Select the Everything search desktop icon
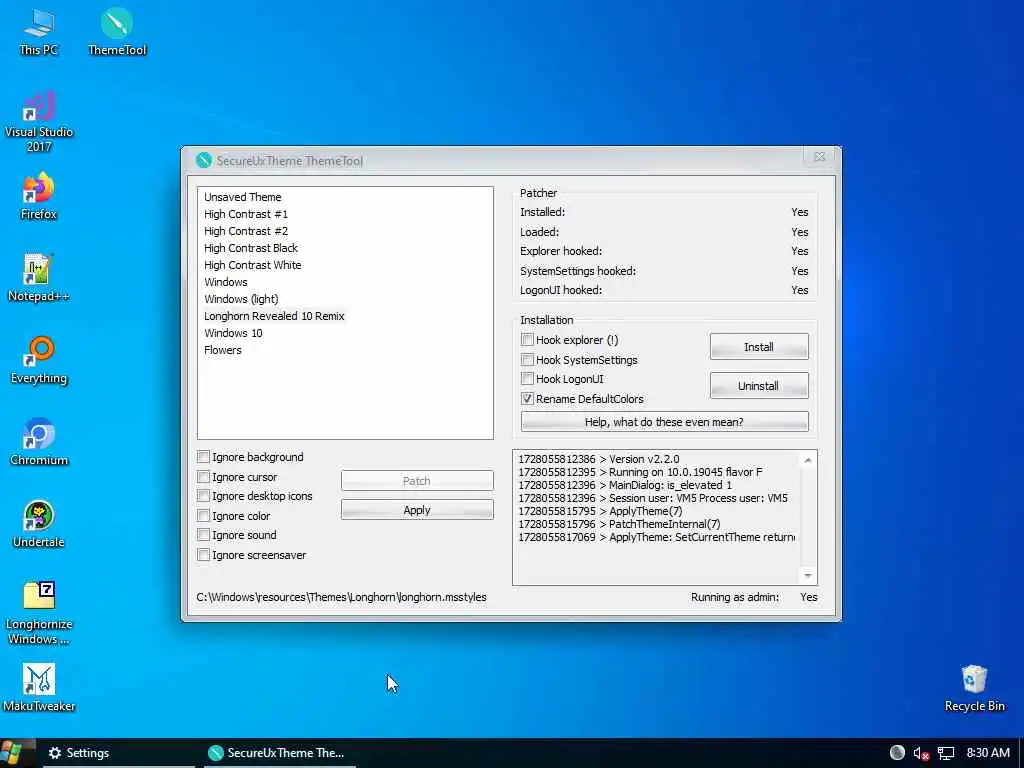Image resolution: width=1024 pixels, height=768 pixels. (x=39, y=360)
